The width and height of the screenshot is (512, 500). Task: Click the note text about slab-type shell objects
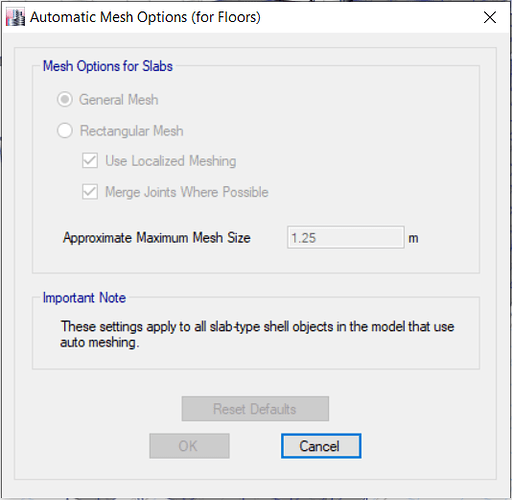pyautogui.click(x=257, y=334)
